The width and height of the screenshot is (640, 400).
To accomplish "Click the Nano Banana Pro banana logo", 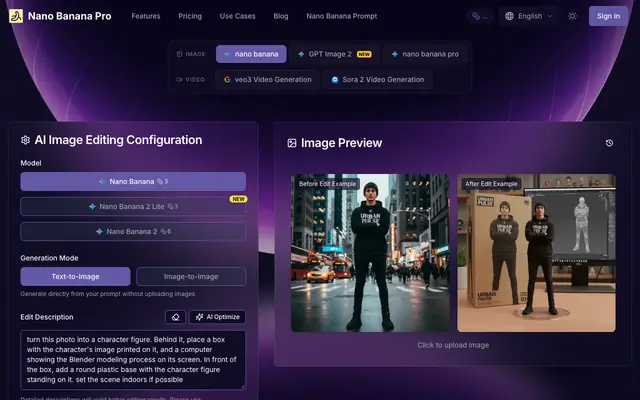I will pyautogui.click(x=16, y=16).
